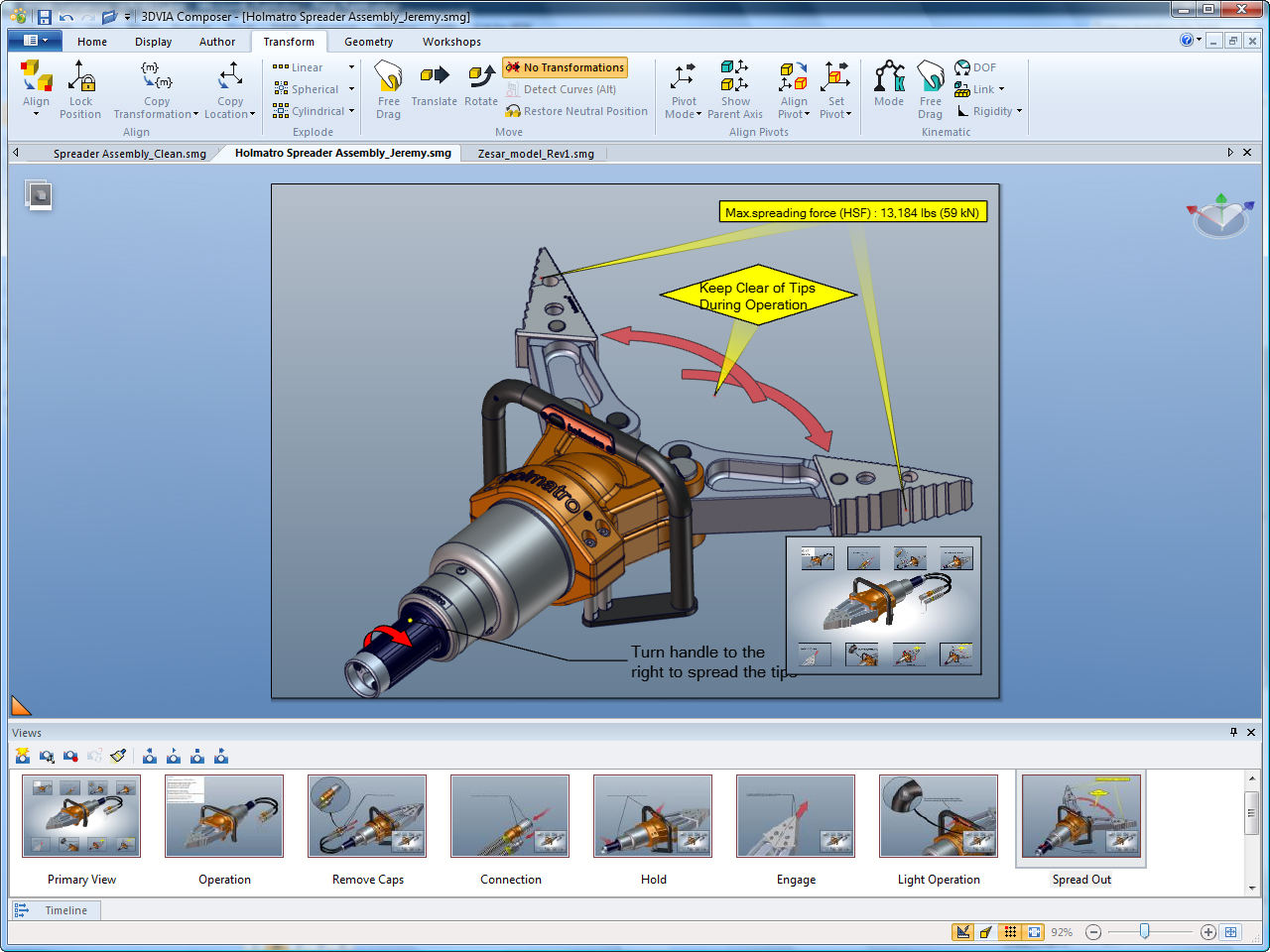Switch to the Geometry ribbon tab
1270x952 pixels.
point(368,42)
